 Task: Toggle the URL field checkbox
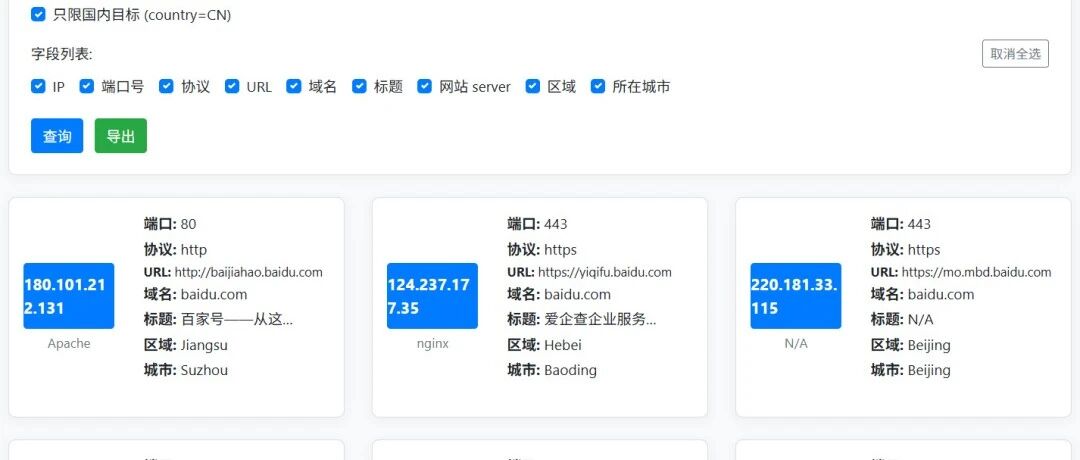click(x=232, y=86)
